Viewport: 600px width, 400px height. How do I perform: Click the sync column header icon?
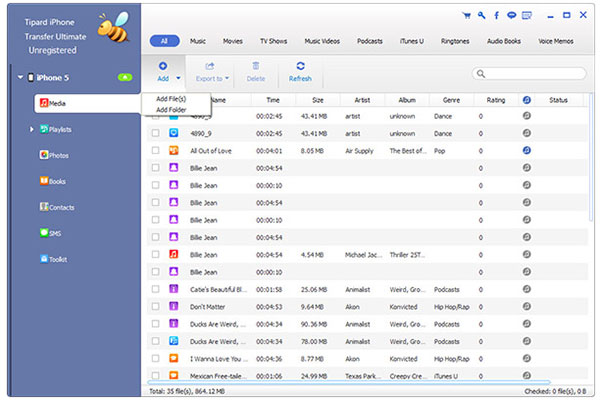[527, 100]
